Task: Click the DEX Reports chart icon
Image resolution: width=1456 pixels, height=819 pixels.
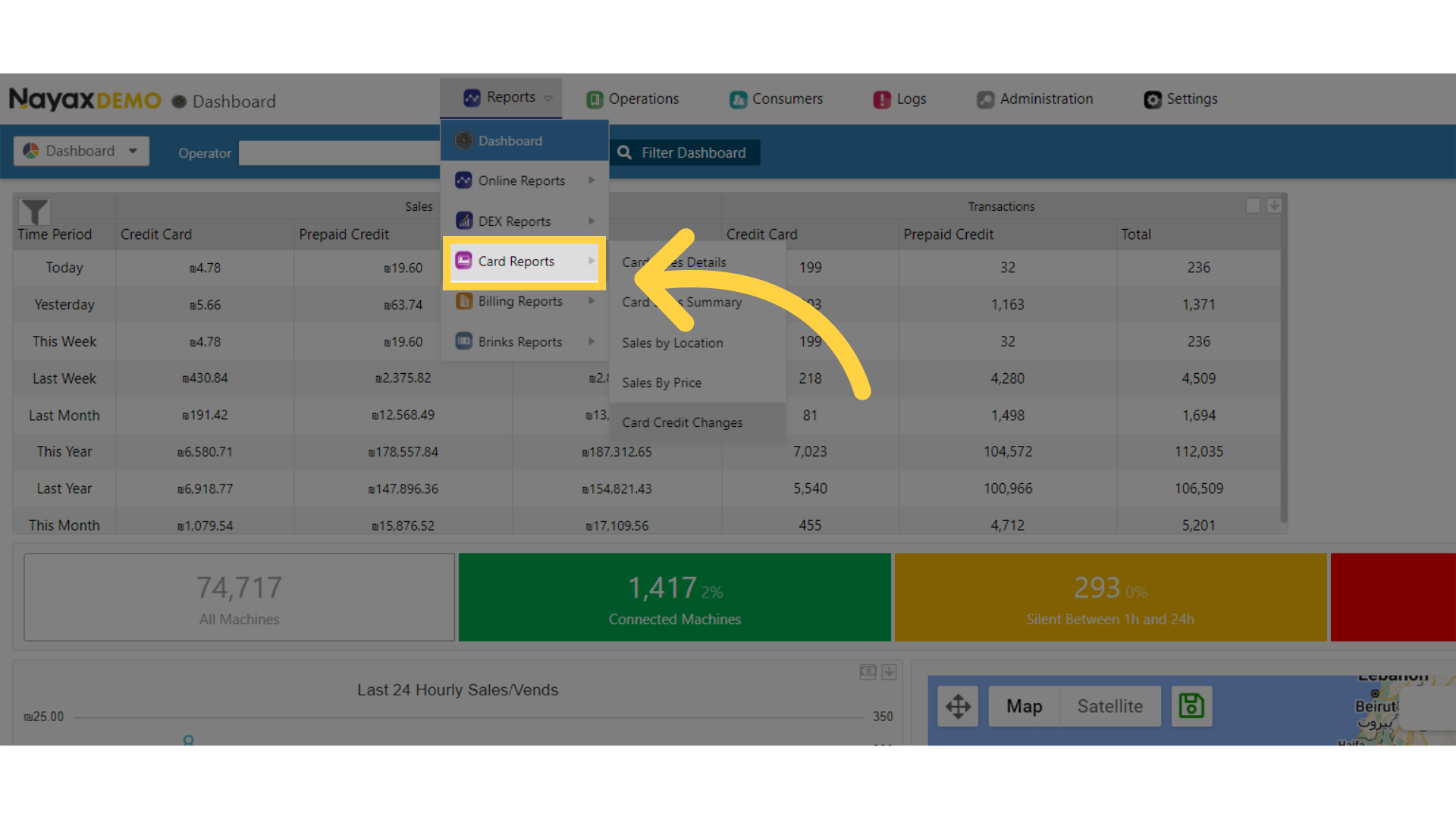Action: click(463, 221)
